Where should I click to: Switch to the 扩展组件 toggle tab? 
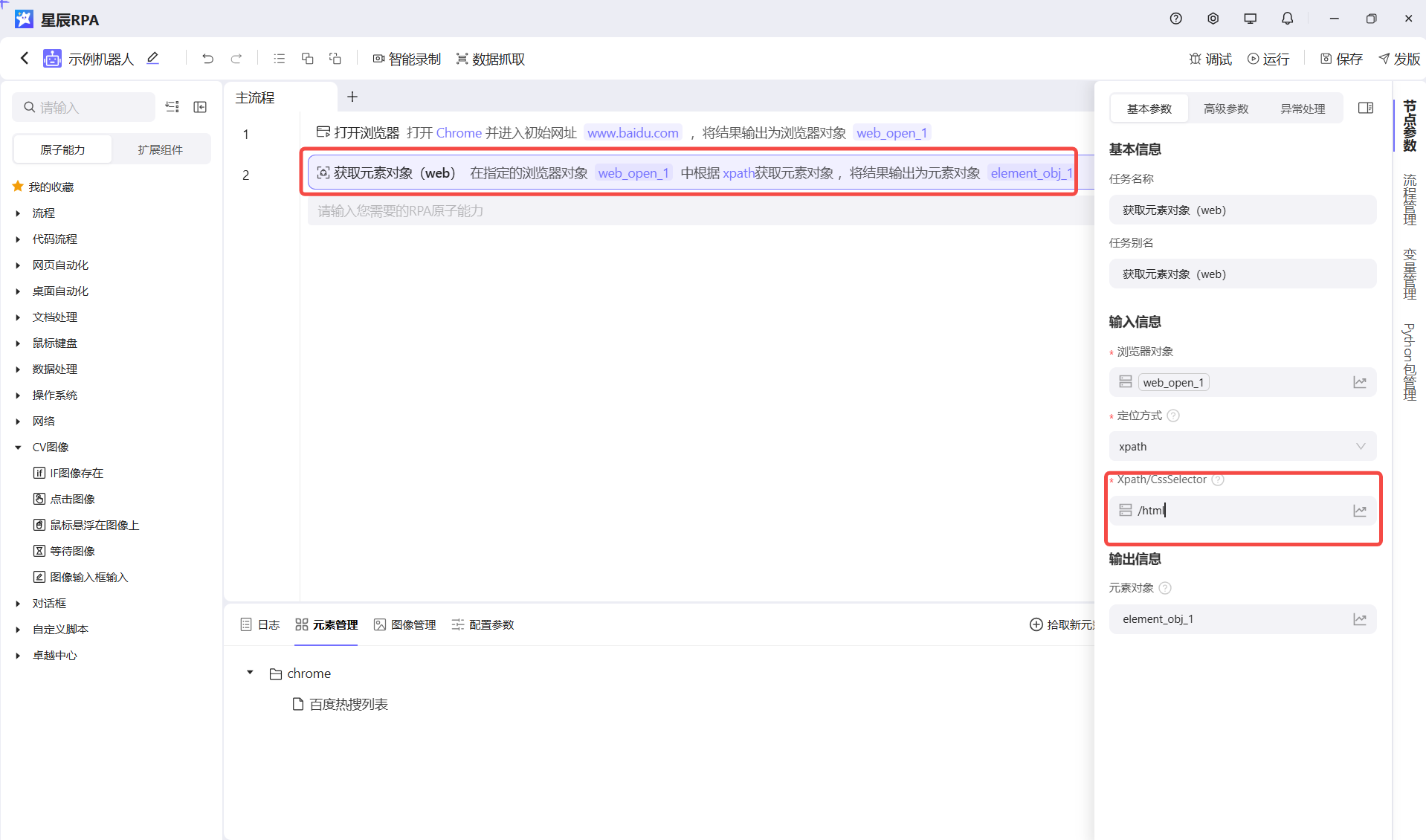160,149
